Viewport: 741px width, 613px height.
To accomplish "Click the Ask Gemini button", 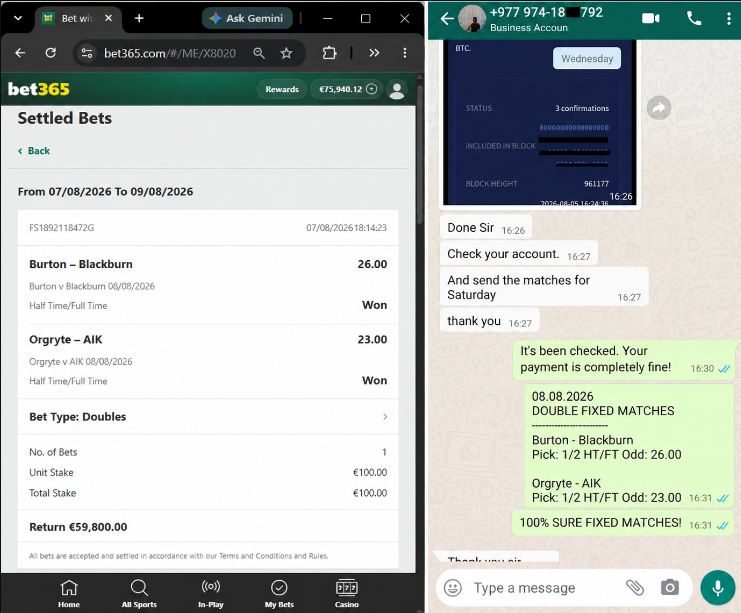I will (247, 18).
